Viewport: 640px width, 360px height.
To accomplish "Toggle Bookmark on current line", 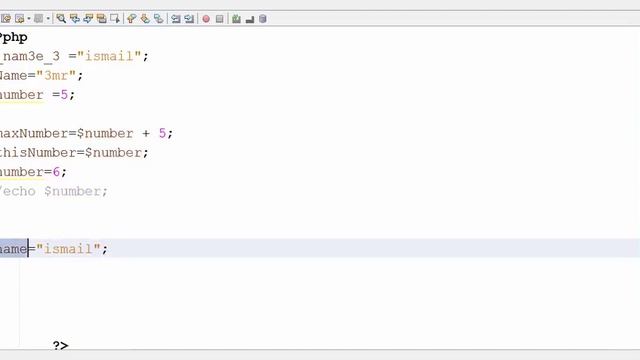I will (158, 19).
